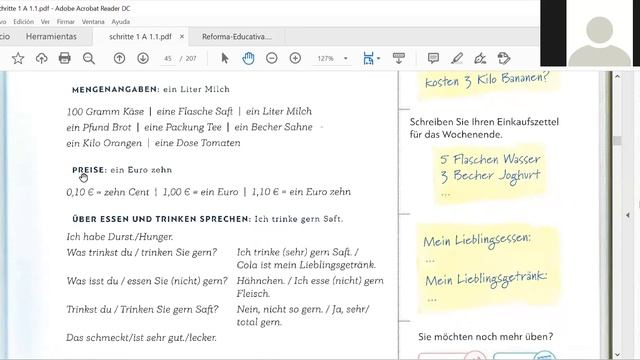The image size is (640, 360).
Task: Click the heading PREISE
Action: click(x=89, y=170)
